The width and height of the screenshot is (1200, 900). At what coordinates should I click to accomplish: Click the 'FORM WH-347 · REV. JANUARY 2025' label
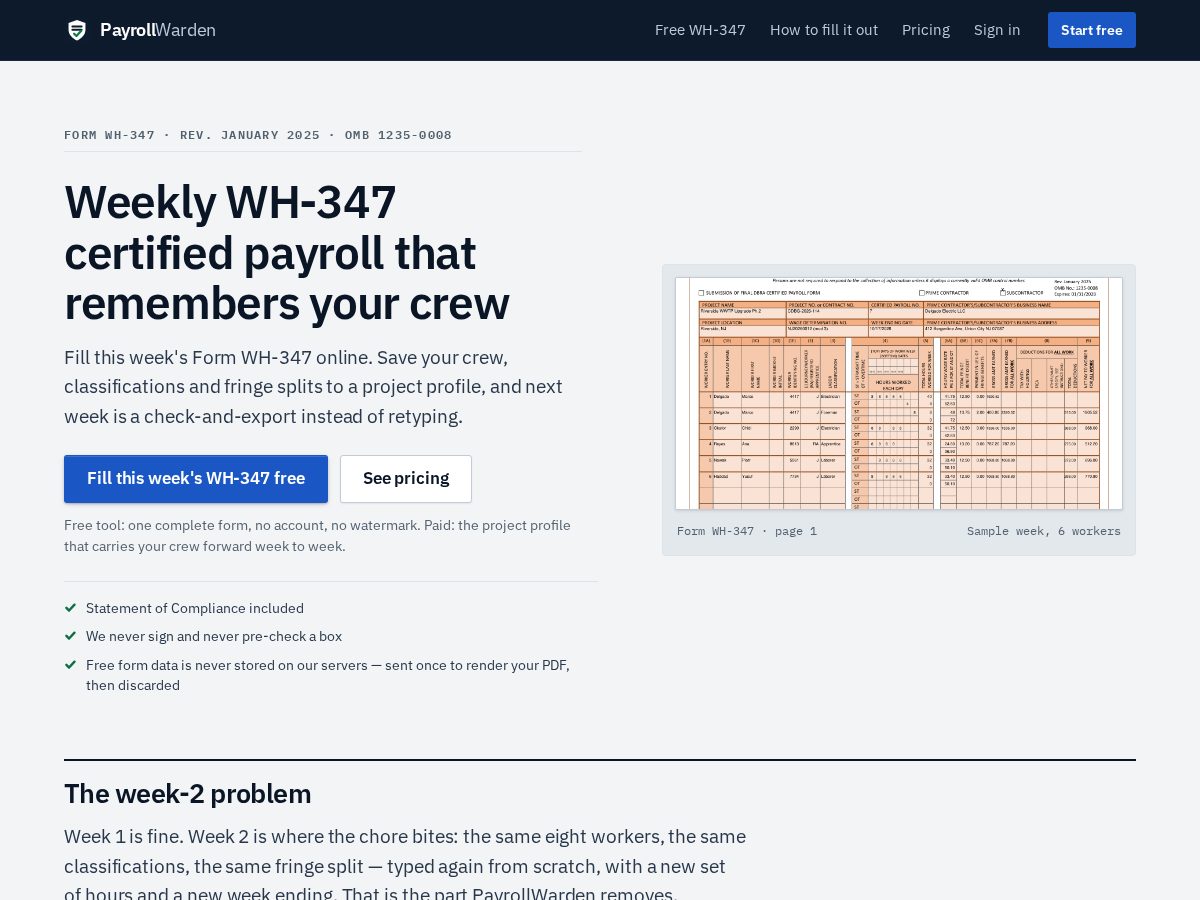[258, 135]
